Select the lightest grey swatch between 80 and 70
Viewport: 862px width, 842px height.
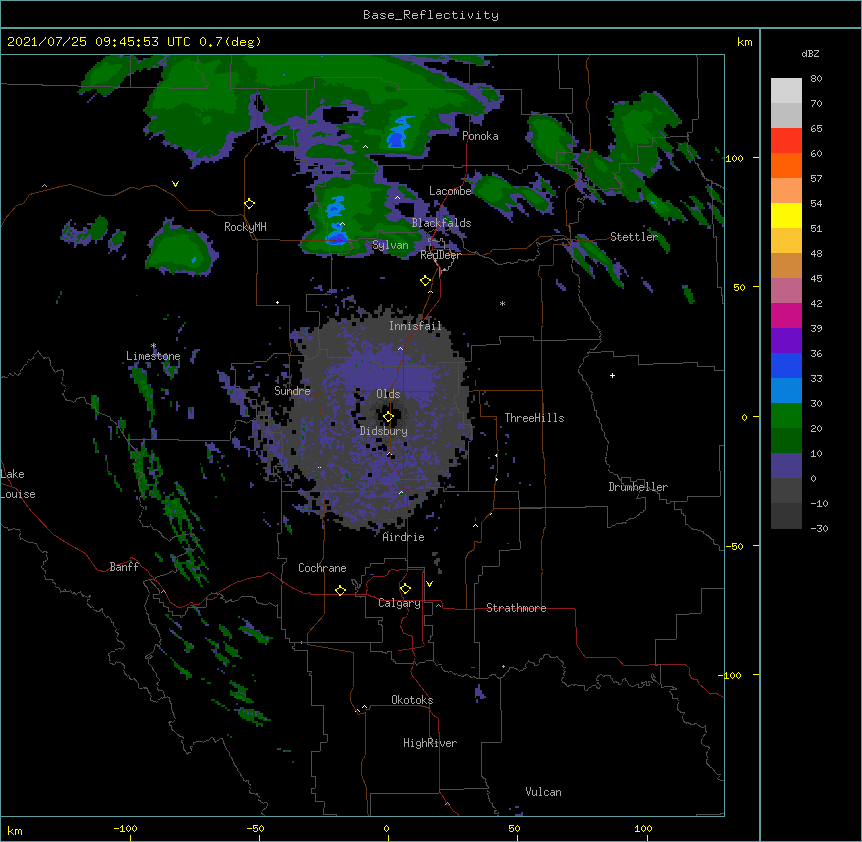[786, 91]
